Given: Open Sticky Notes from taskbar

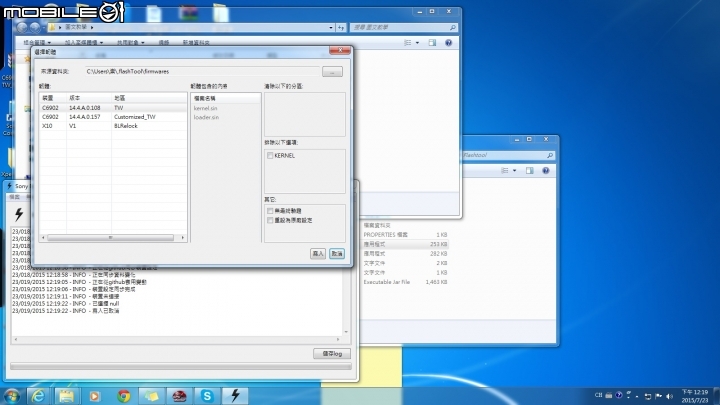Looking at the screenshot, I should point(151,396).
